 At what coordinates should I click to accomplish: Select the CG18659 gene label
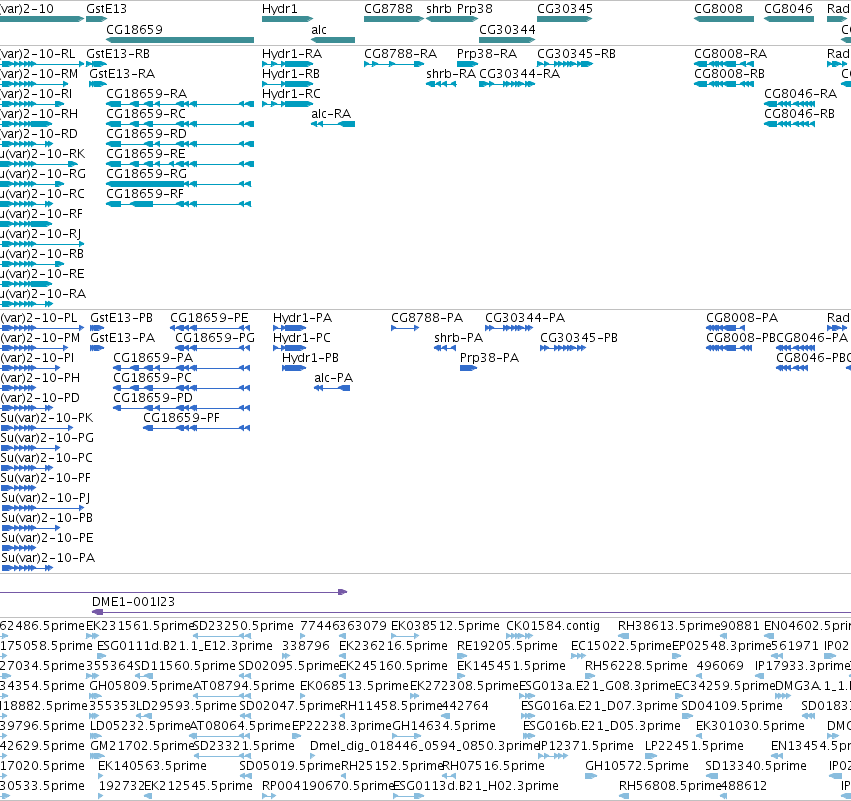pos(134,29)
